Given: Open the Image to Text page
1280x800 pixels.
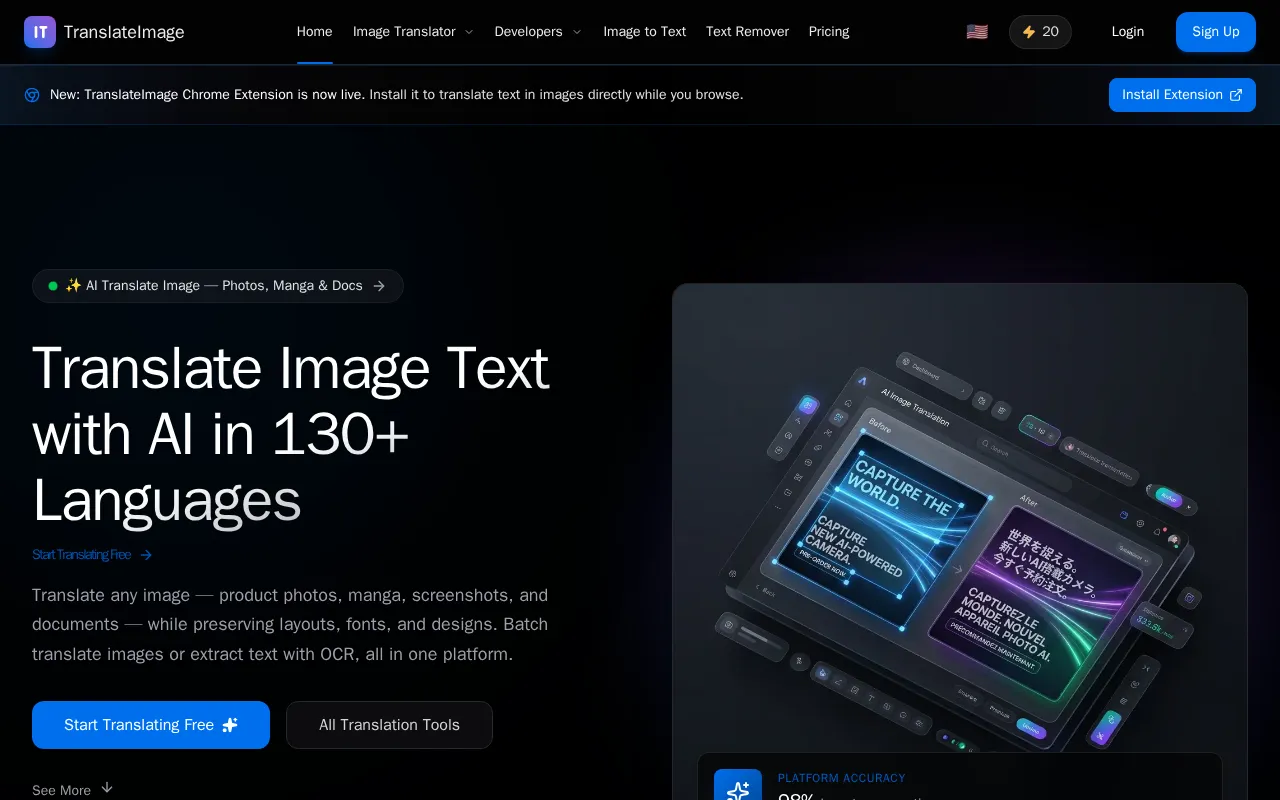Looking at the screenshot, I should [644, 32].
